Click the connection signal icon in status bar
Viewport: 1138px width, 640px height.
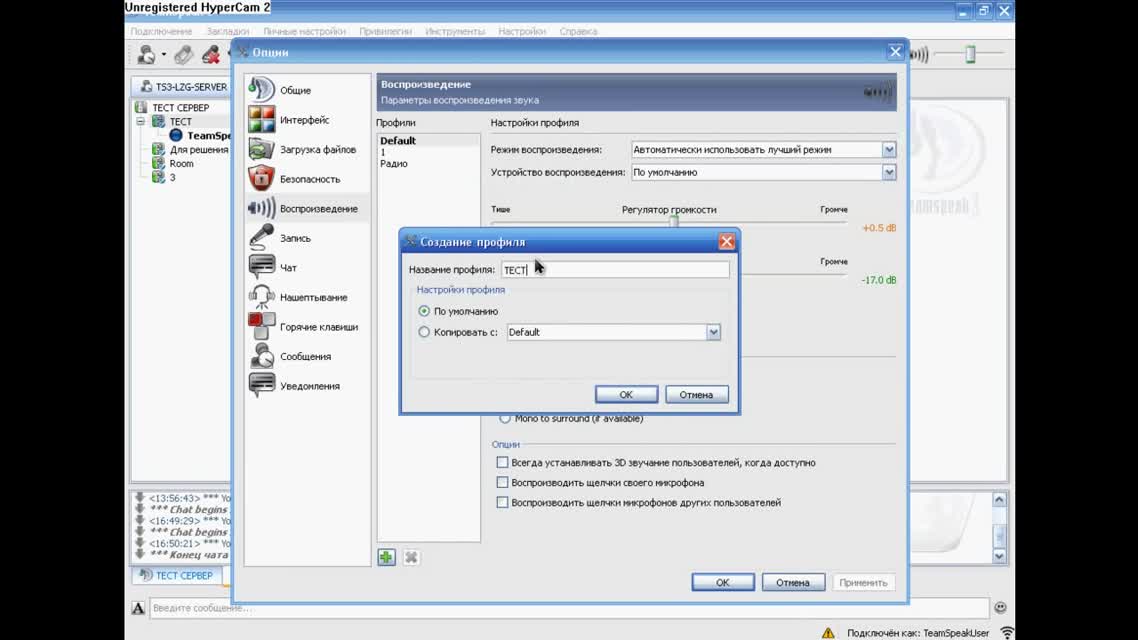(x=1007, y=633)
